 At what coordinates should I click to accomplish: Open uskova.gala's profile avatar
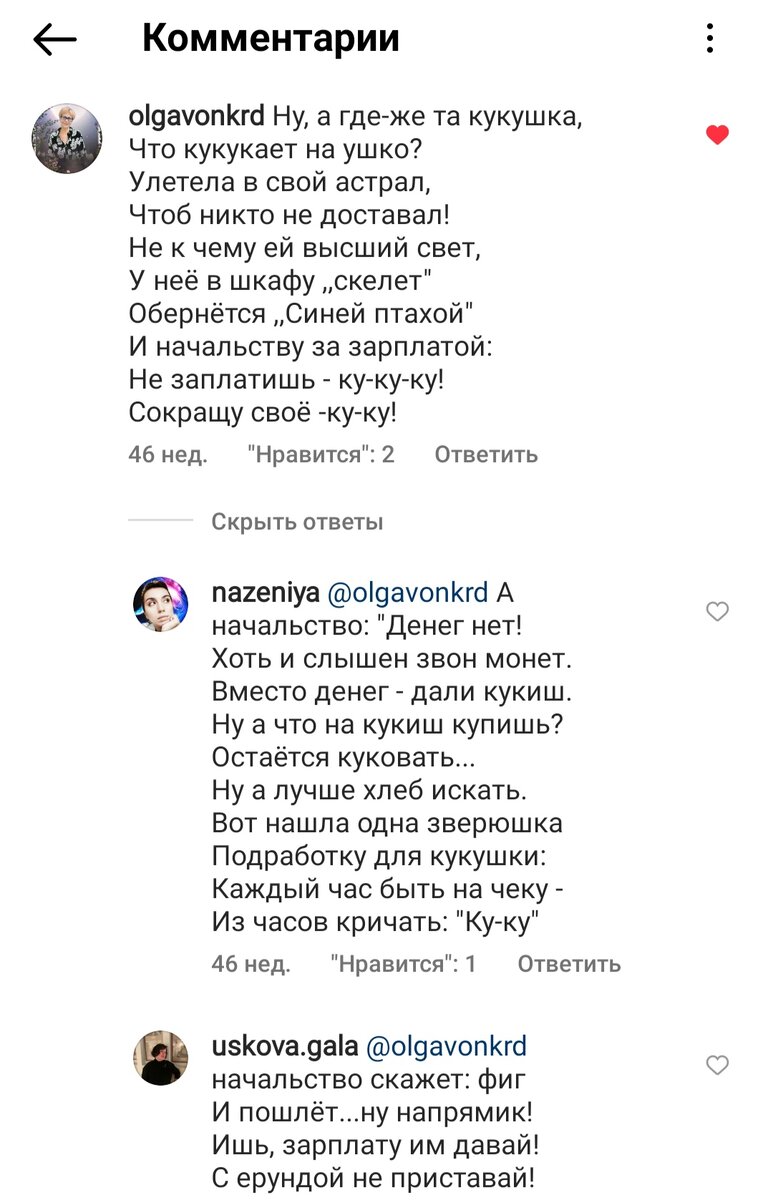160,1058
